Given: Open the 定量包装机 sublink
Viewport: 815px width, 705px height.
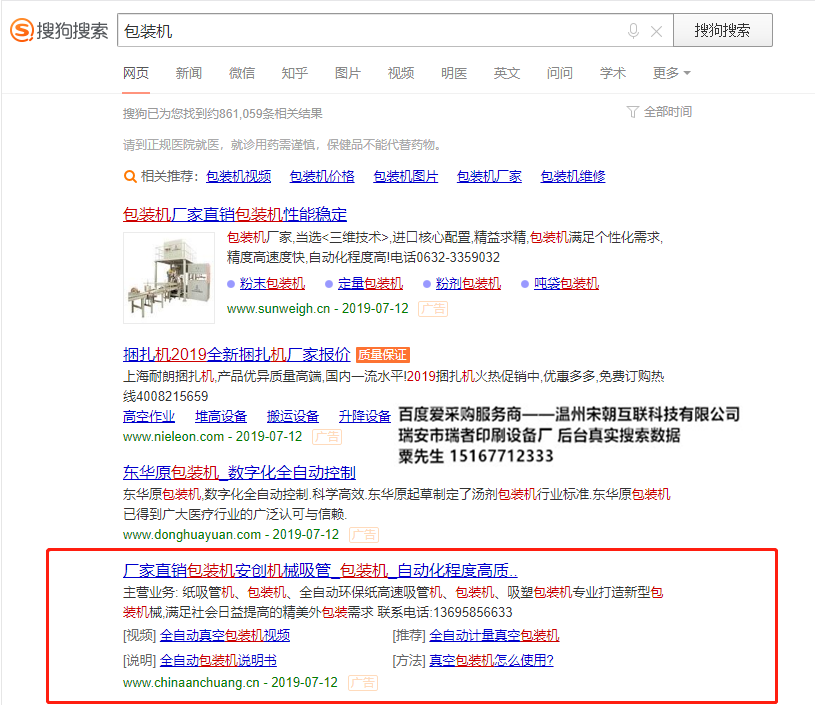Looking at the screenshot, I should tap(371, 283).
